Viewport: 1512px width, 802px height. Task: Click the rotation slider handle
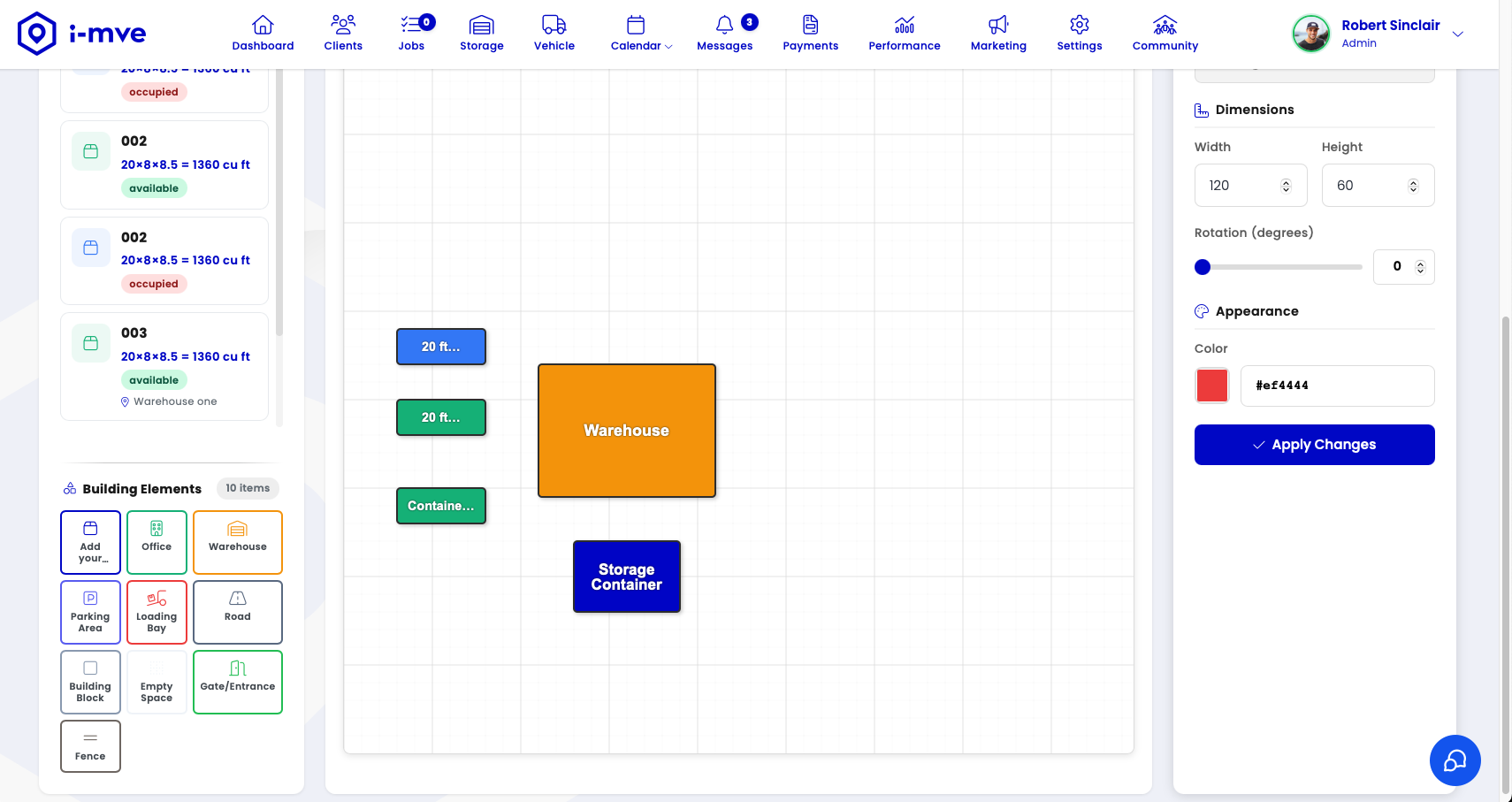pos(1203,267)
